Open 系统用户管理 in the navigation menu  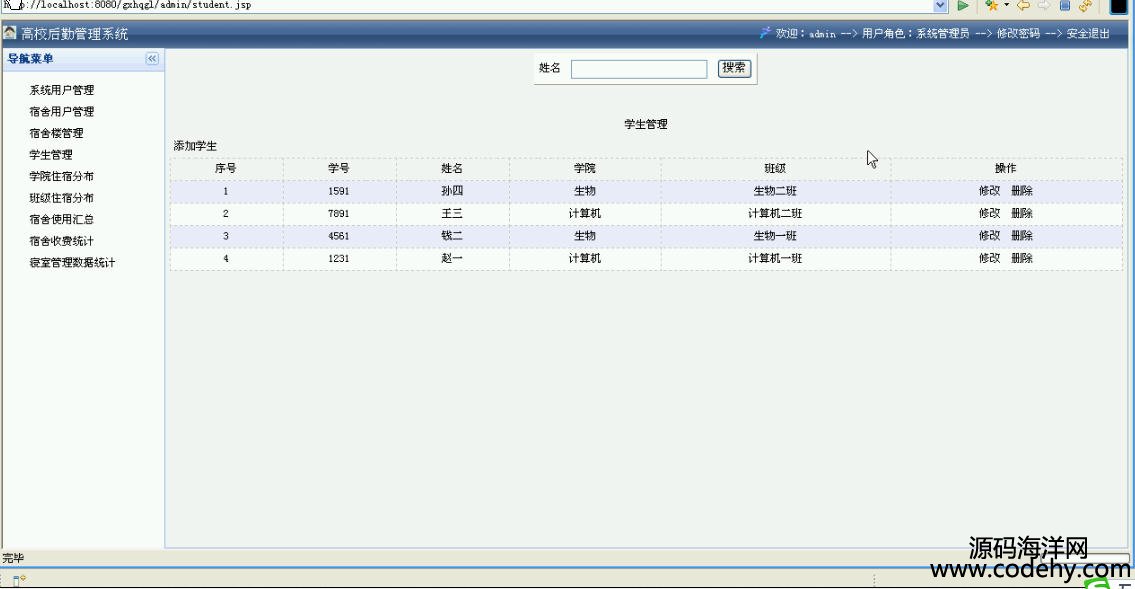tap(62, 90)
